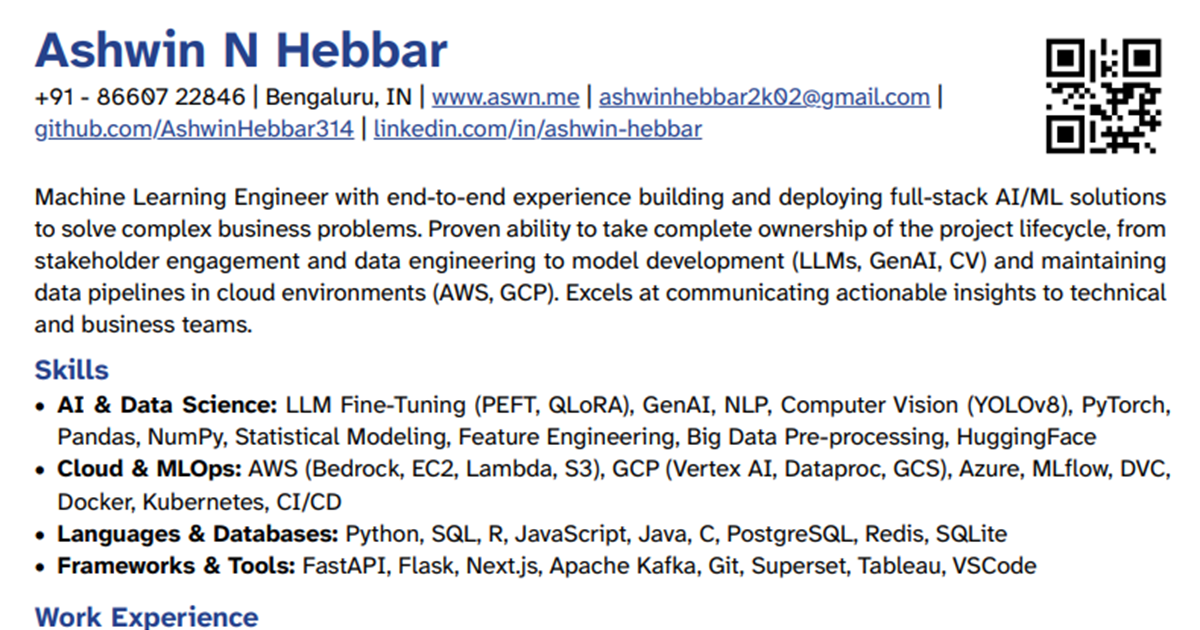Click the bold Languages & Databases label
This screenshot has width=1200, height=630.
click(198, 533)
